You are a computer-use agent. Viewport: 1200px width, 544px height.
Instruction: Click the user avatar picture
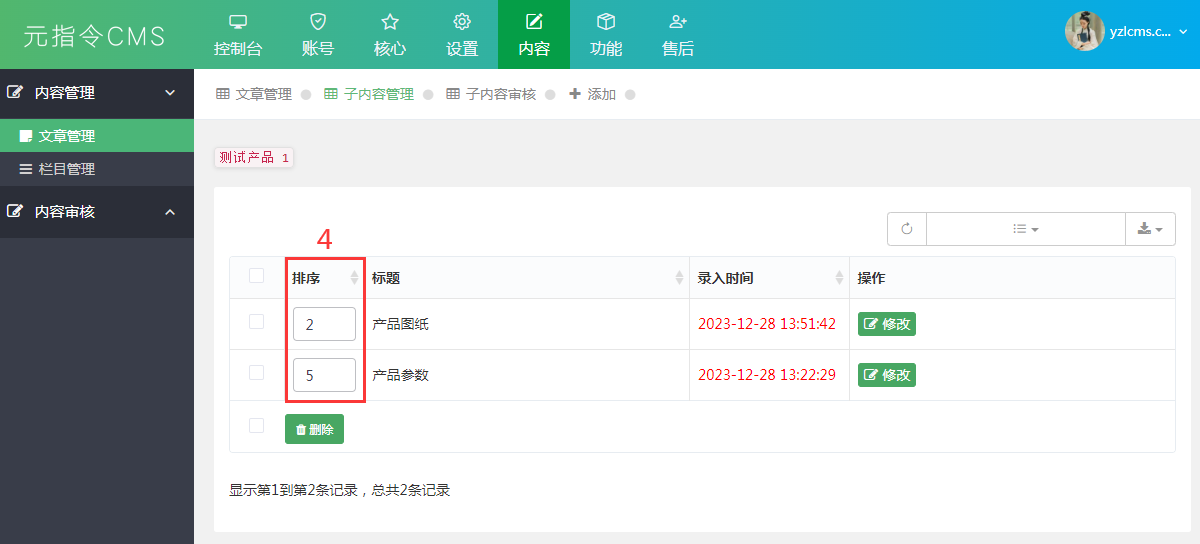click(1084, 31)
